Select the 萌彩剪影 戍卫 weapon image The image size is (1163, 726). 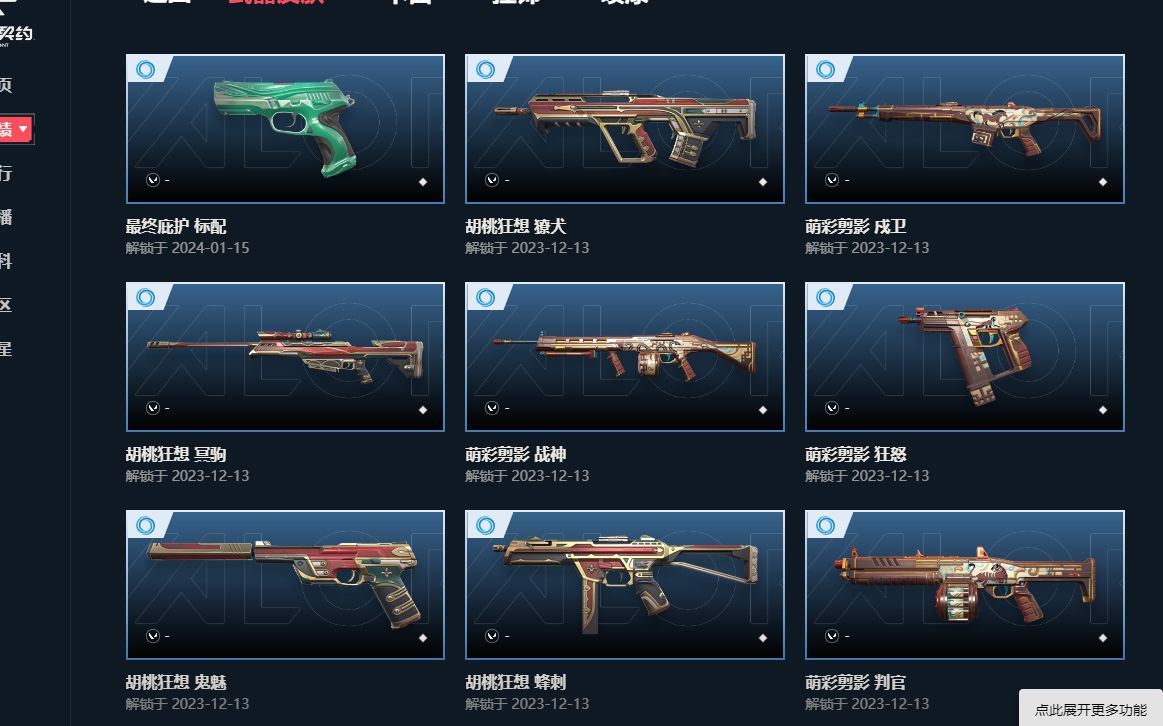[x=964, y=128]
